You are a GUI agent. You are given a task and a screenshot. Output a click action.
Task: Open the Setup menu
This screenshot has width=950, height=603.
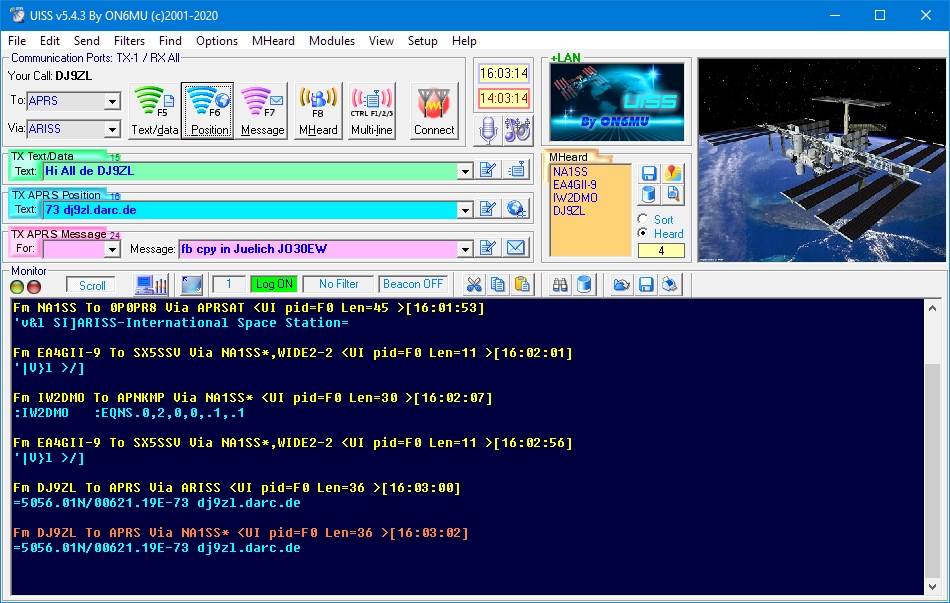[422, 41]
